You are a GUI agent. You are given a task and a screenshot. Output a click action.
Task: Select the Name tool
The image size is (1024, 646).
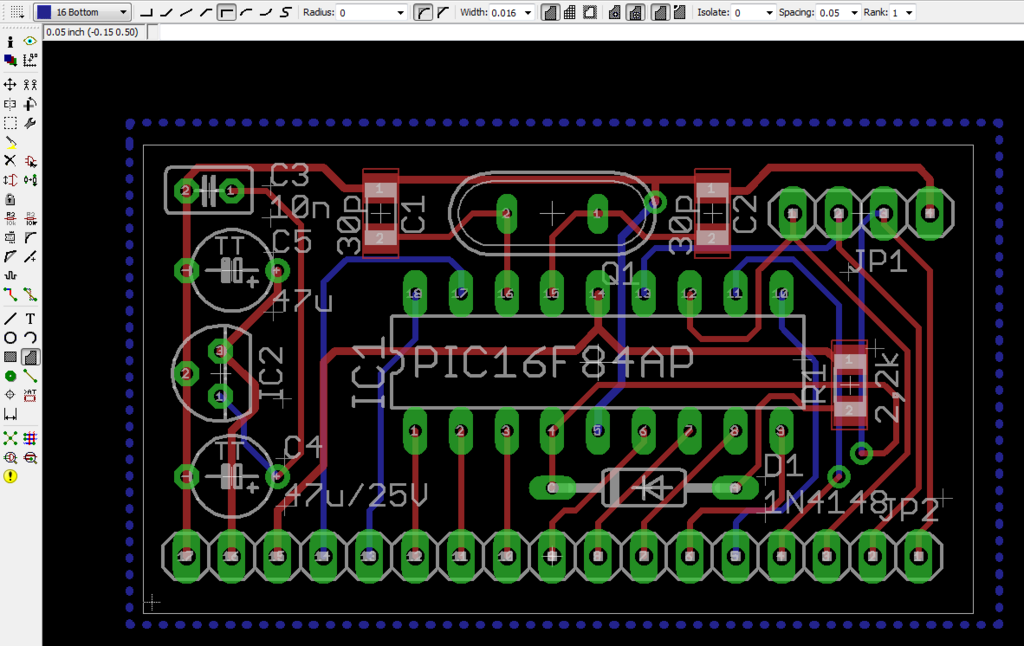coord(10,218)
